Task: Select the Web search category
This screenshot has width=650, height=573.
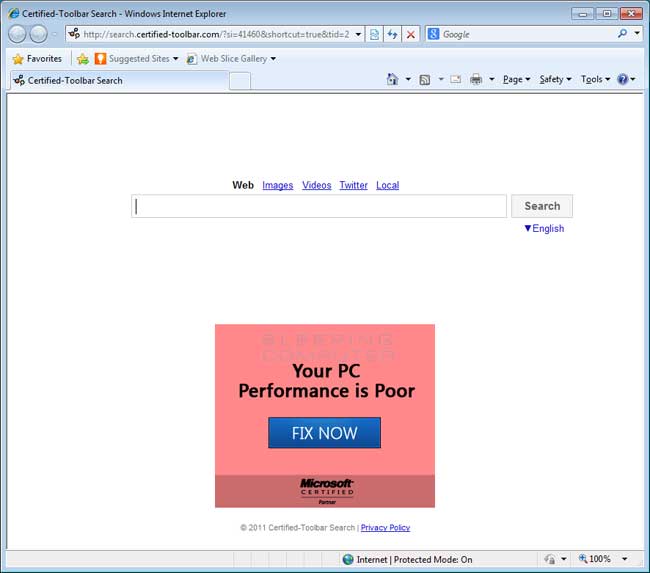Action: pyautogui.click(x=243, y=185)
